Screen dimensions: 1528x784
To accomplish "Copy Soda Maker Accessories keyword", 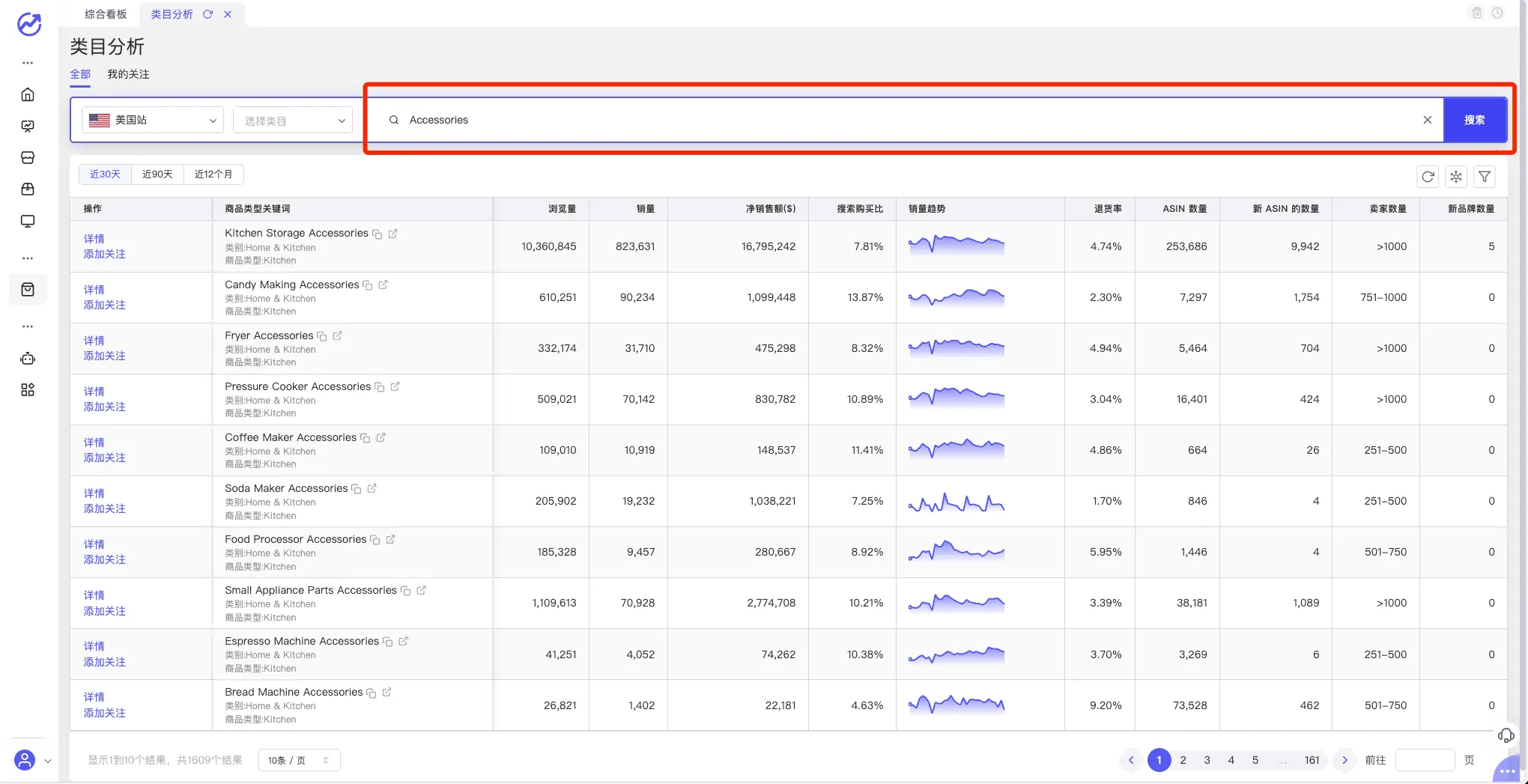I will [x=357, y=489].
